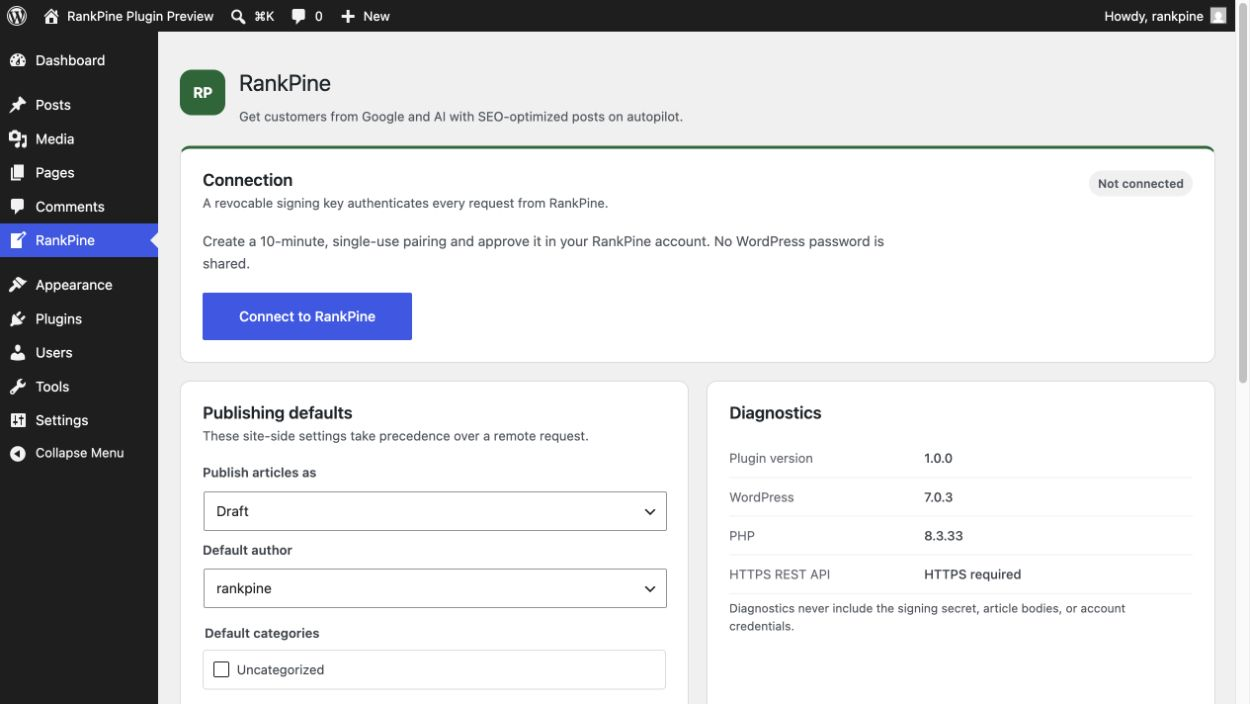The width and height of the screenshot is (1250, 704).
Task: Open the Default author dropdown
Action: pyautogui.click(x=434, y=589)
